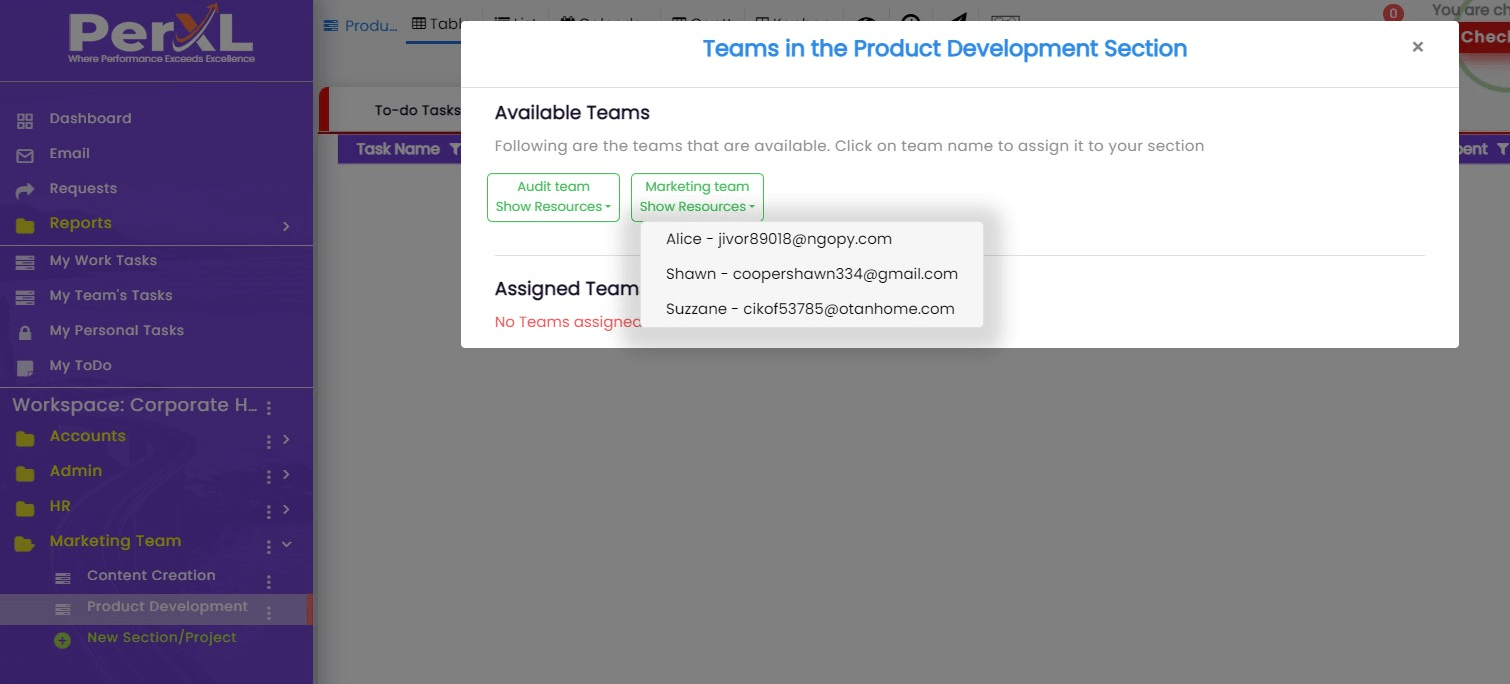Image resolution: width=1510 pixels, height=684 pixels.
Task: Collapse the Marketing Team folder chevron
Action: pyautogui.click(x=286, y=544)
